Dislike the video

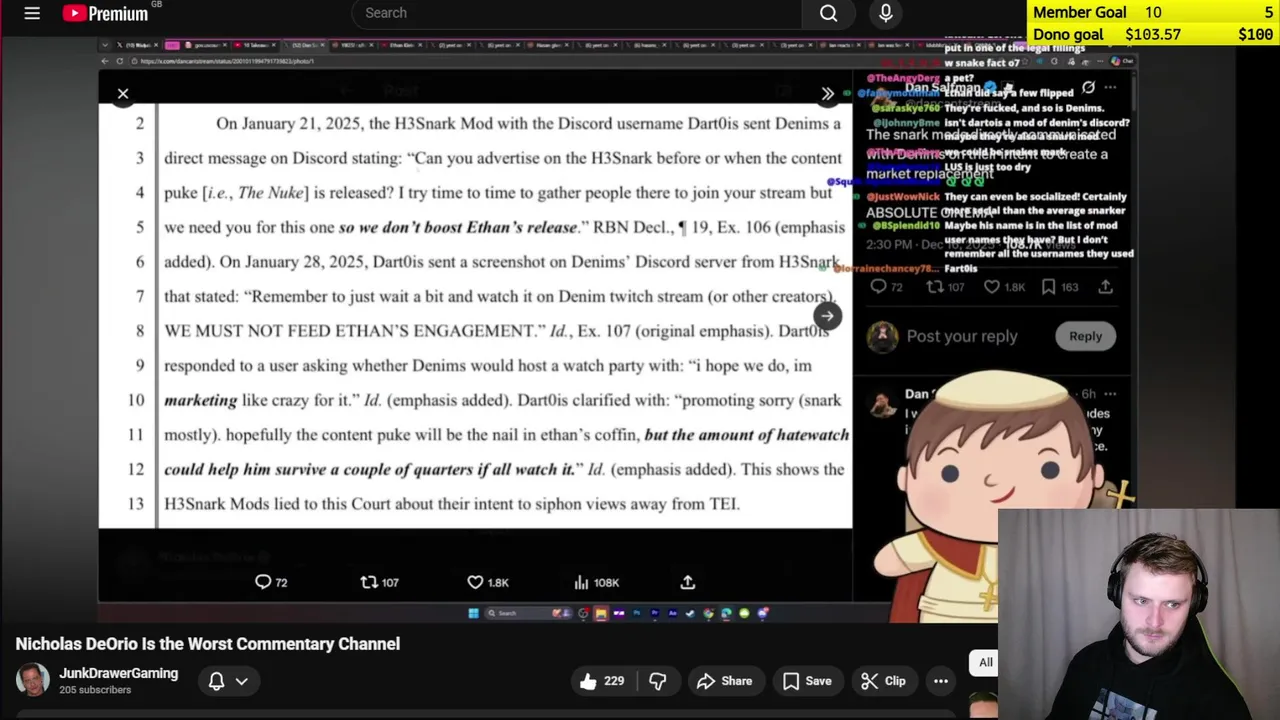[657, 681]
